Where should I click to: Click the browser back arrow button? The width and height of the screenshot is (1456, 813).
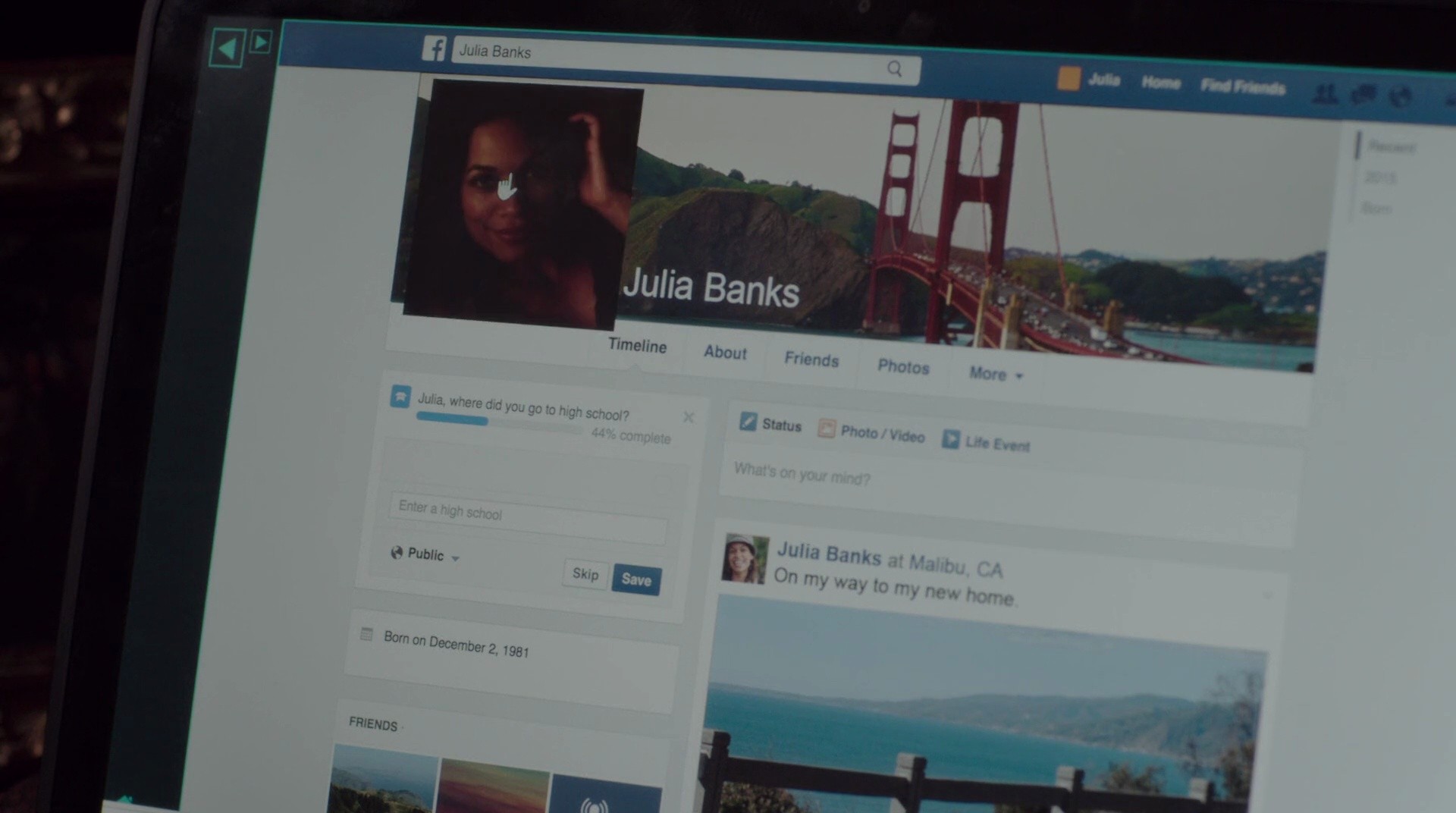click(x=227, y=49)
